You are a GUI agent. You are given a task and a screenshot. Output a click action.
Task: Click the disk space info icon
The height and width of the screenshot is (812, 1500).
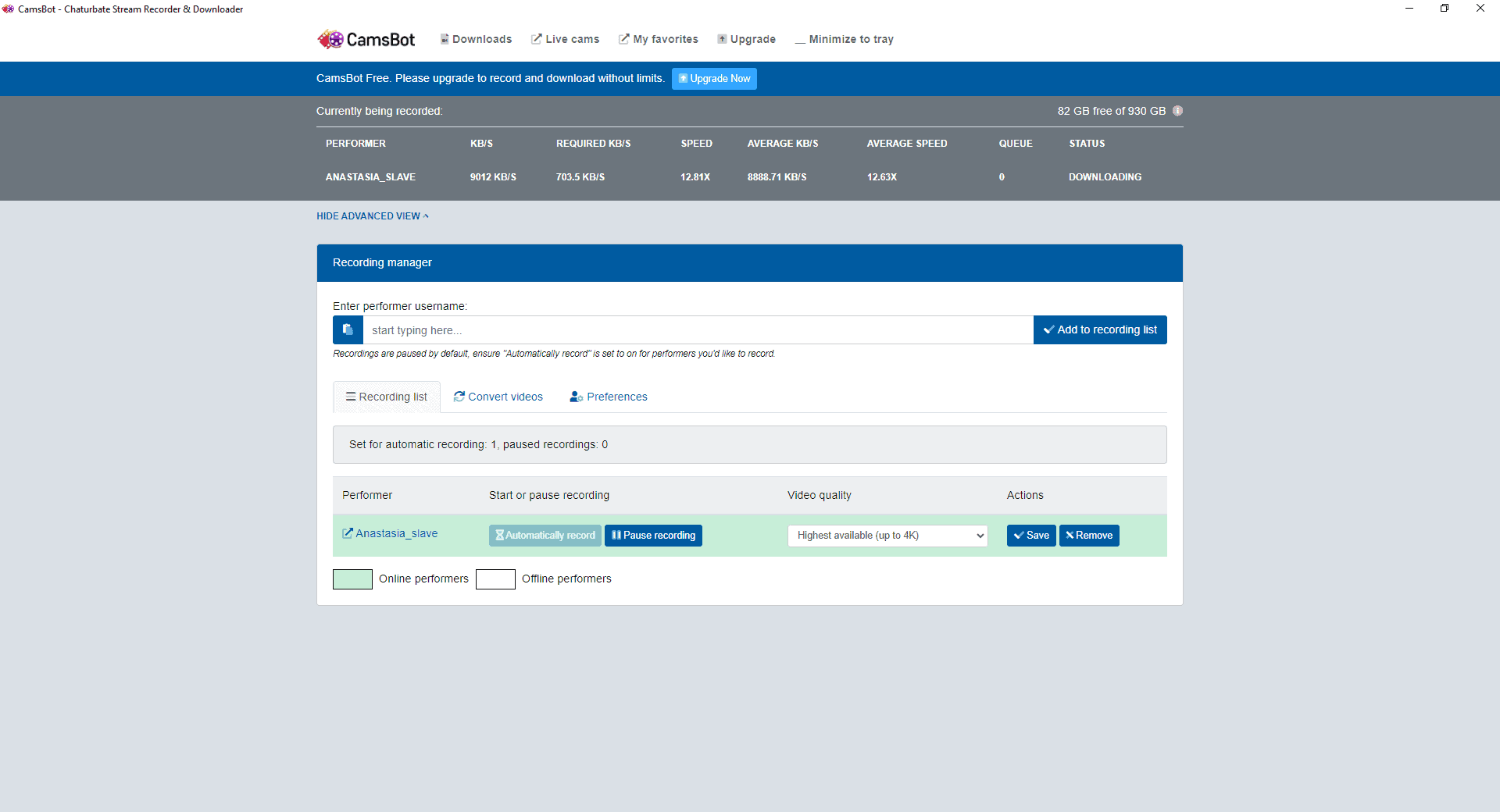pos(1177,111)
